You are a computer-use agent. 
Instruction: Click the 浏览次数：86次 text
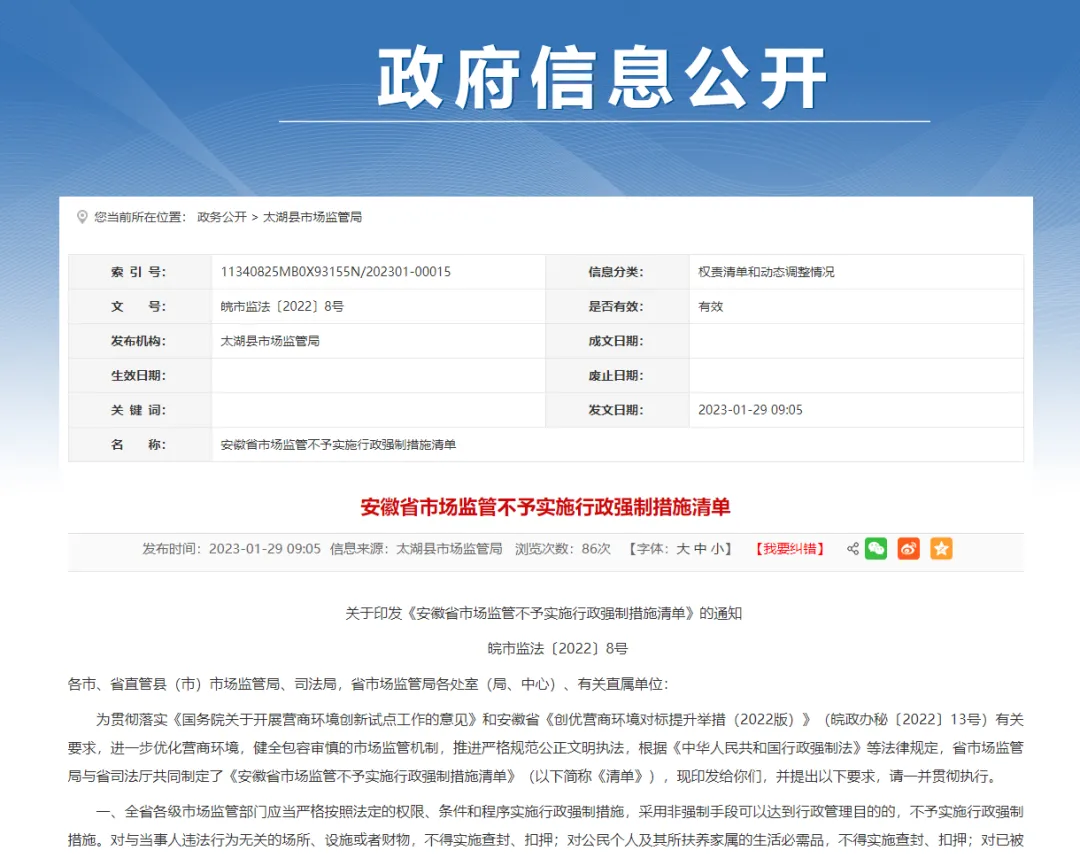563,549
